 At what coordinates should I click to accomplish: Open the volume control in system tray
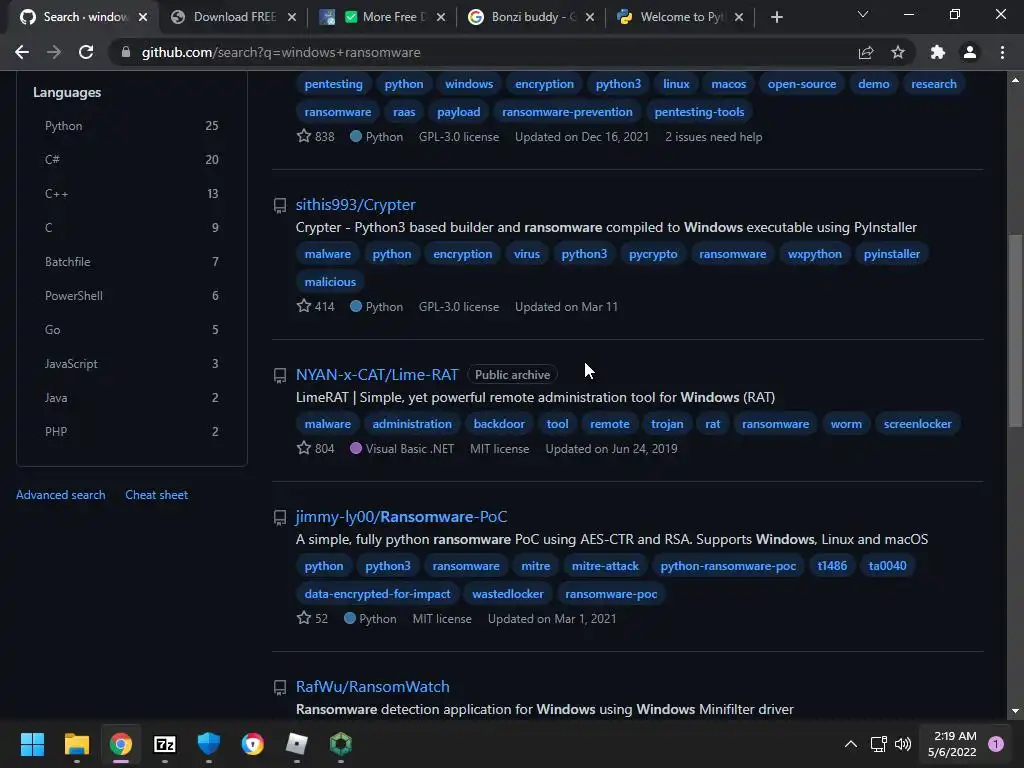tap(903, 744)
